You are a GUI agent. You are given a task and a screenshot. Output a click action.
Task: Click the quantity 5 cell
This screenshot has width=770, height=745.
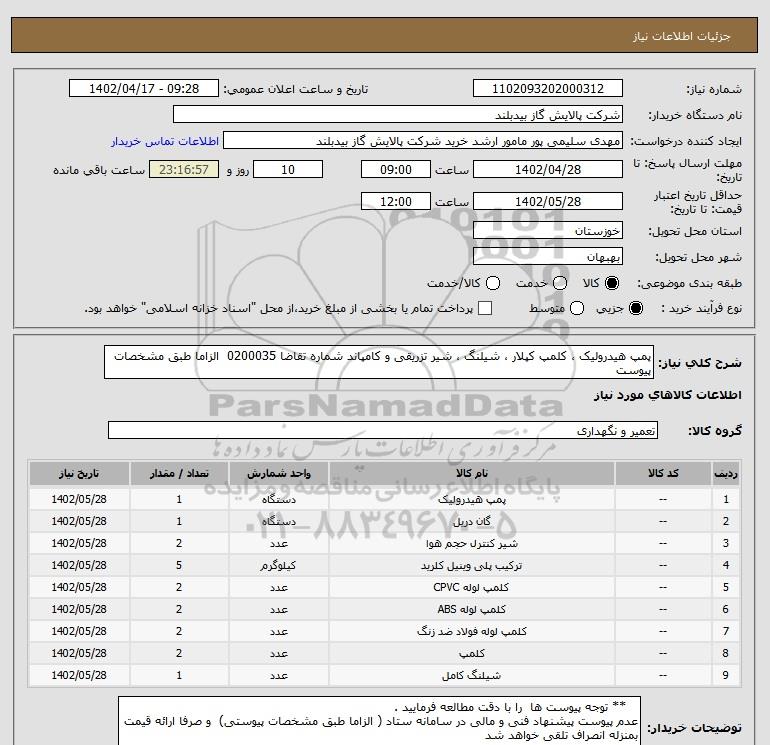179,566
